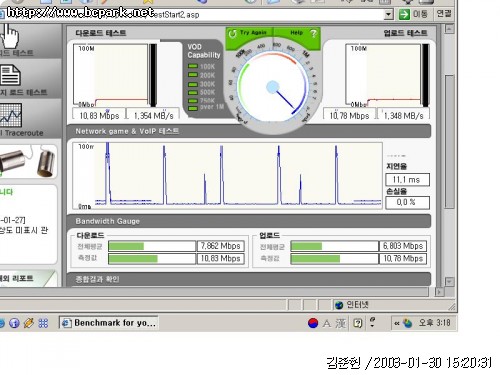The image size is (500, 375).
Task: Click the loss rate 0,0 % field
Action: click(x=407, y=202)
